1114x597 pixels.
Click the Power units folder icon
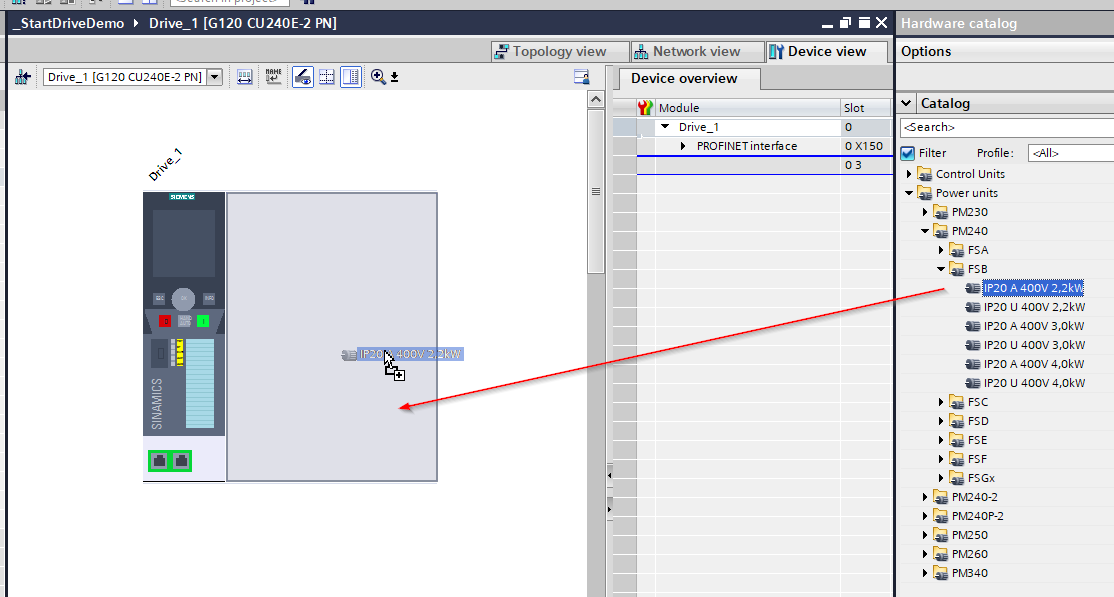(924, 193)
